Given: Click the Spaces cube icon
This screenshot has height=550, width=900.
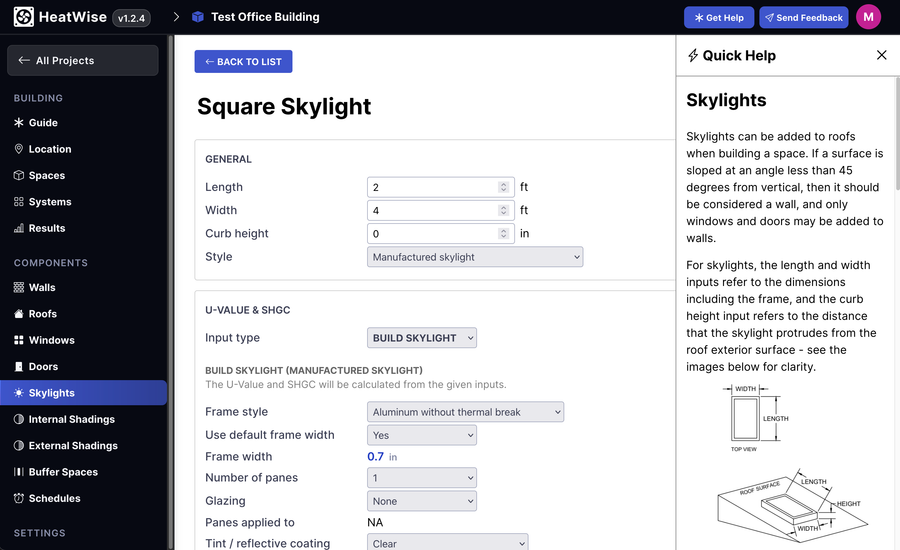Looking at the screenshot, I should click(x=19, y=175).
